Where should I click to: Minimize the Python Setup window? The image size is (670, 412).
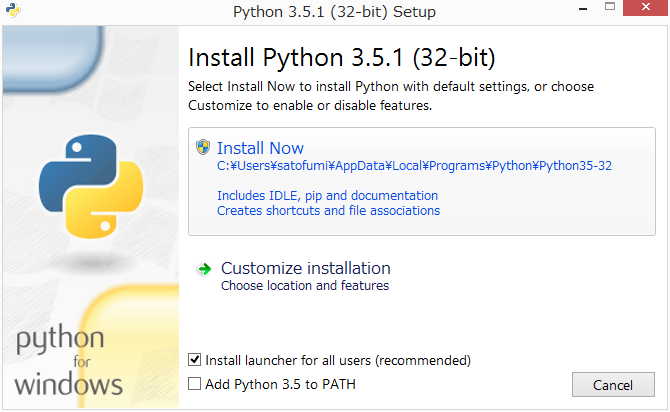point(583,9)
